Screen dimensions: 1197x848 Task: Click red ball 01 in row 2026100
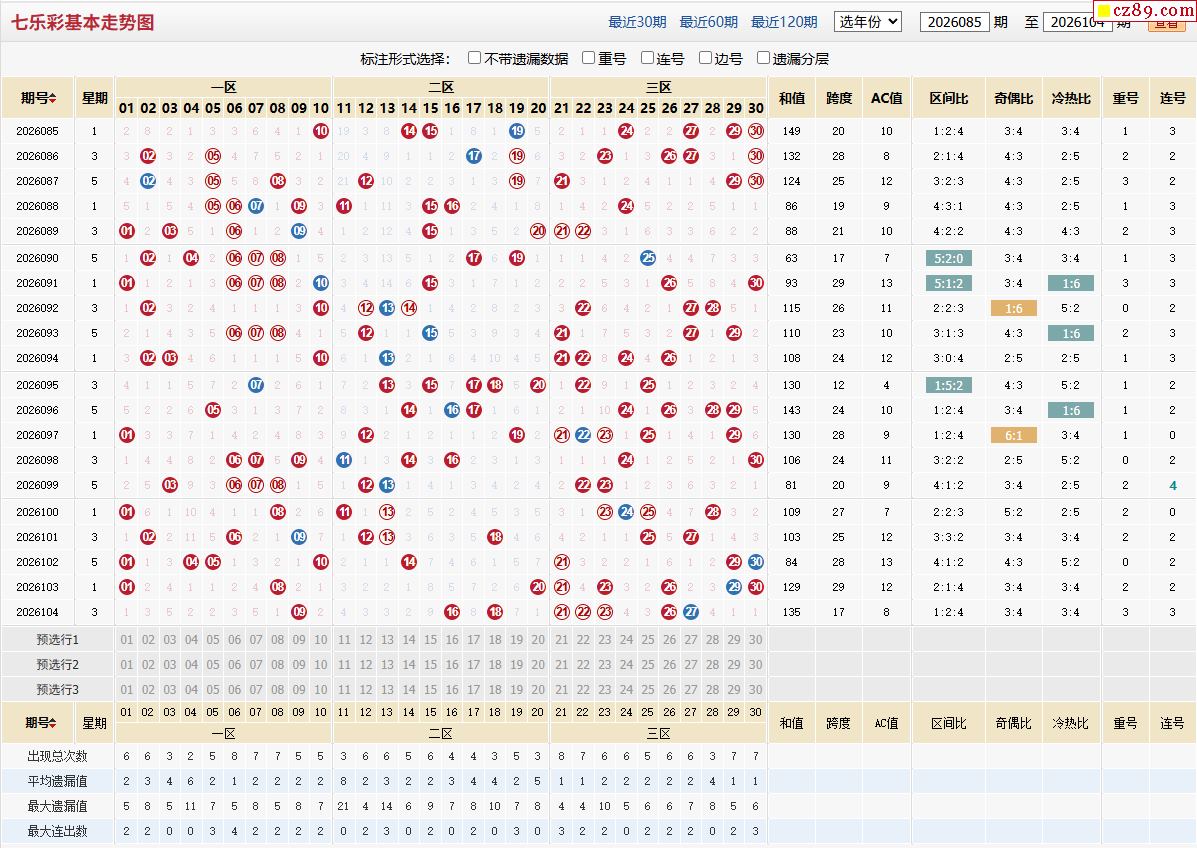[x=127, y=512]
